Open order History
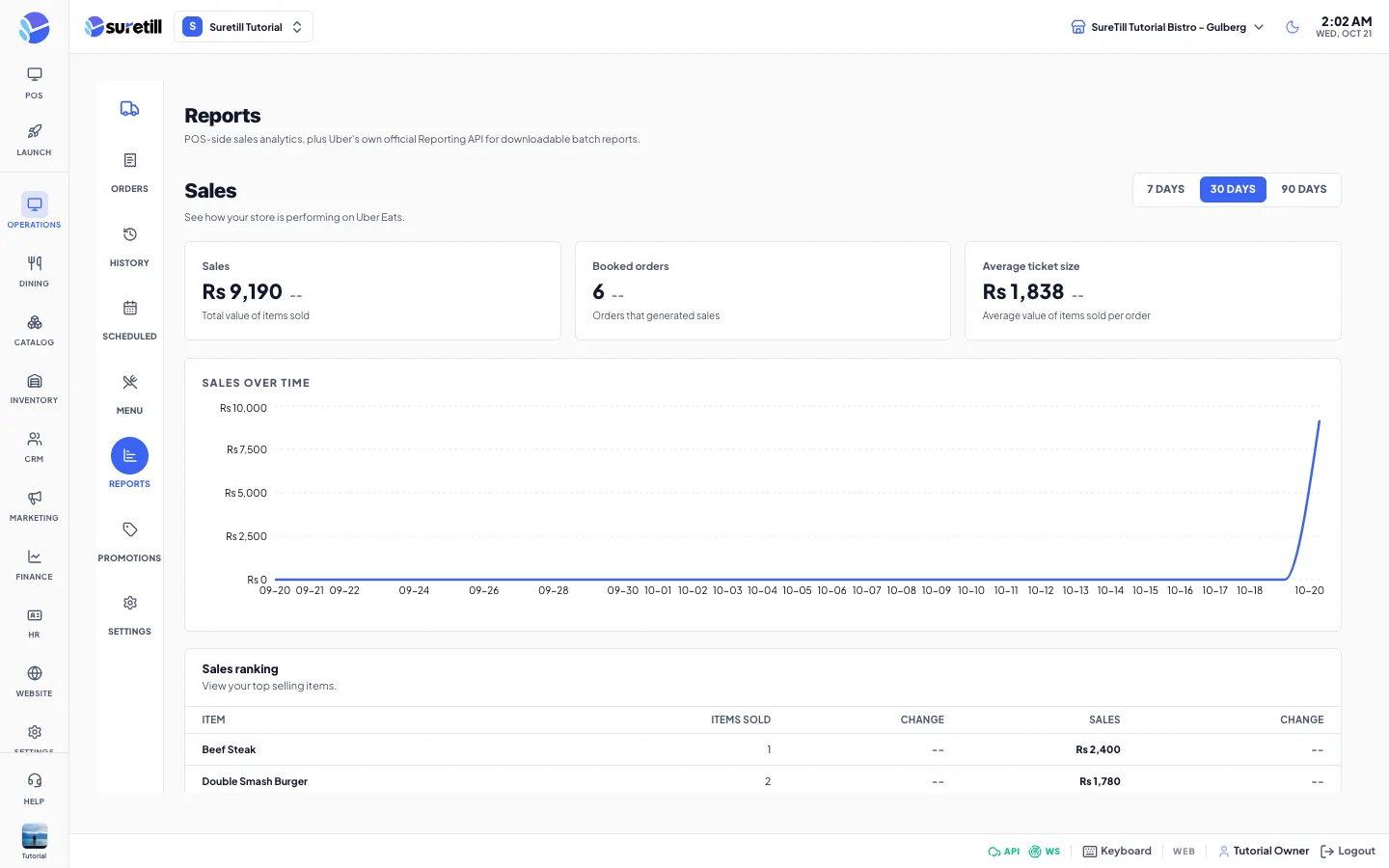 pos(129,246)
